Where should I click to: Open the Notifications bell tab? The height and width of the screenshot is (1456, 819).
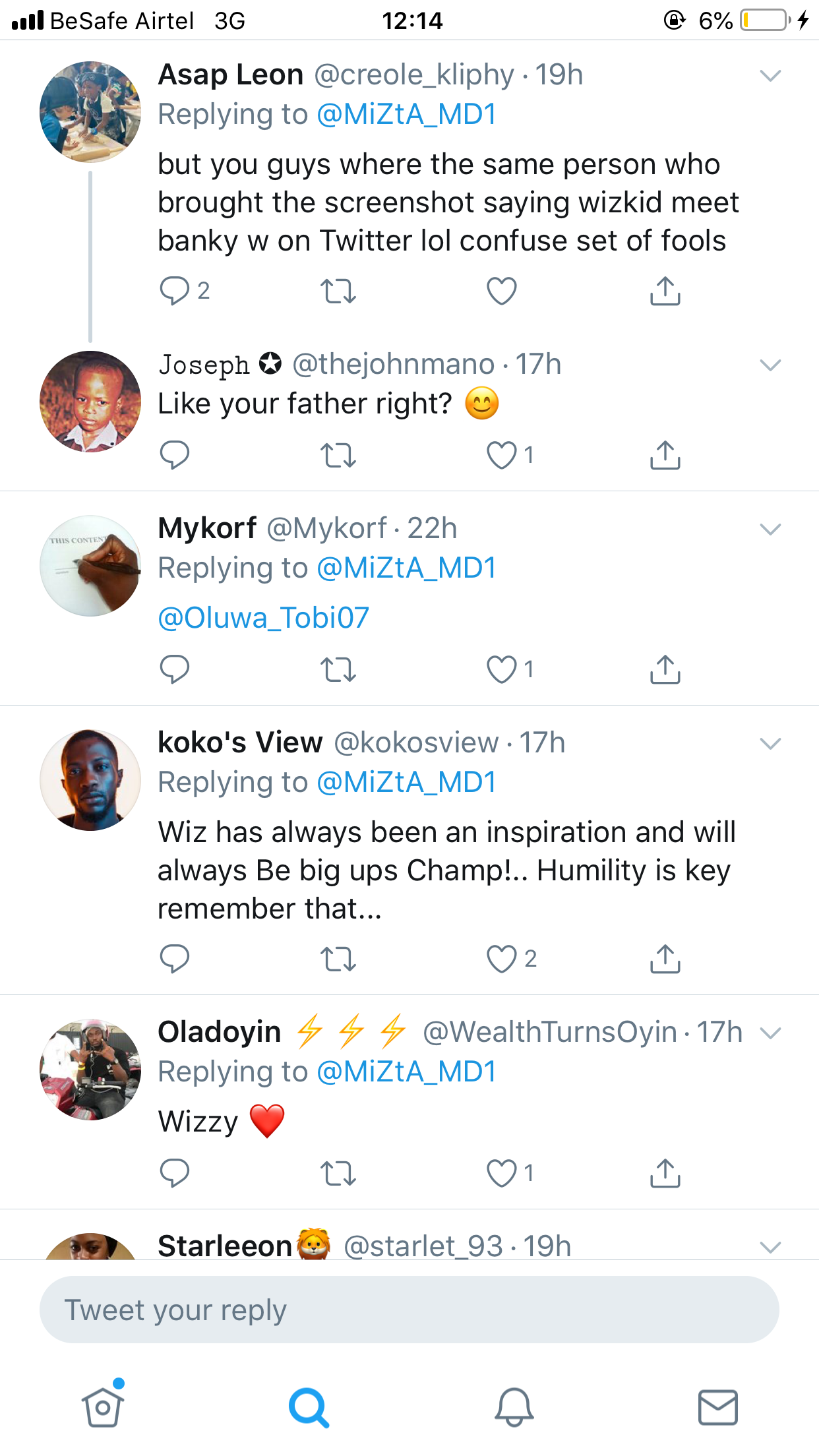click(x=514, y=1407)
